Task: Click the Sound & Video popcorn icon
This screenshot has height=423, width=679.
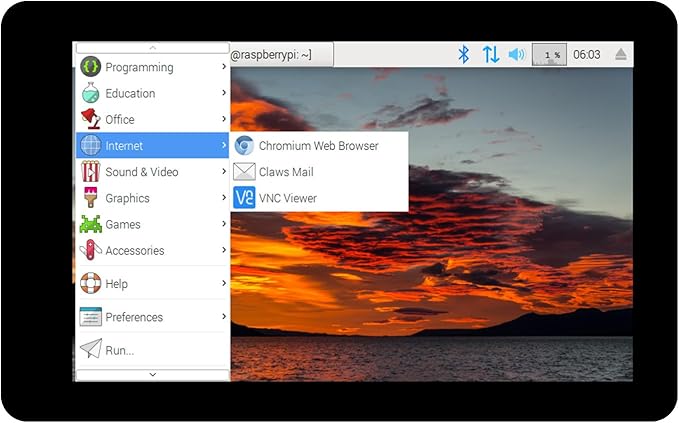Action: 90,171
